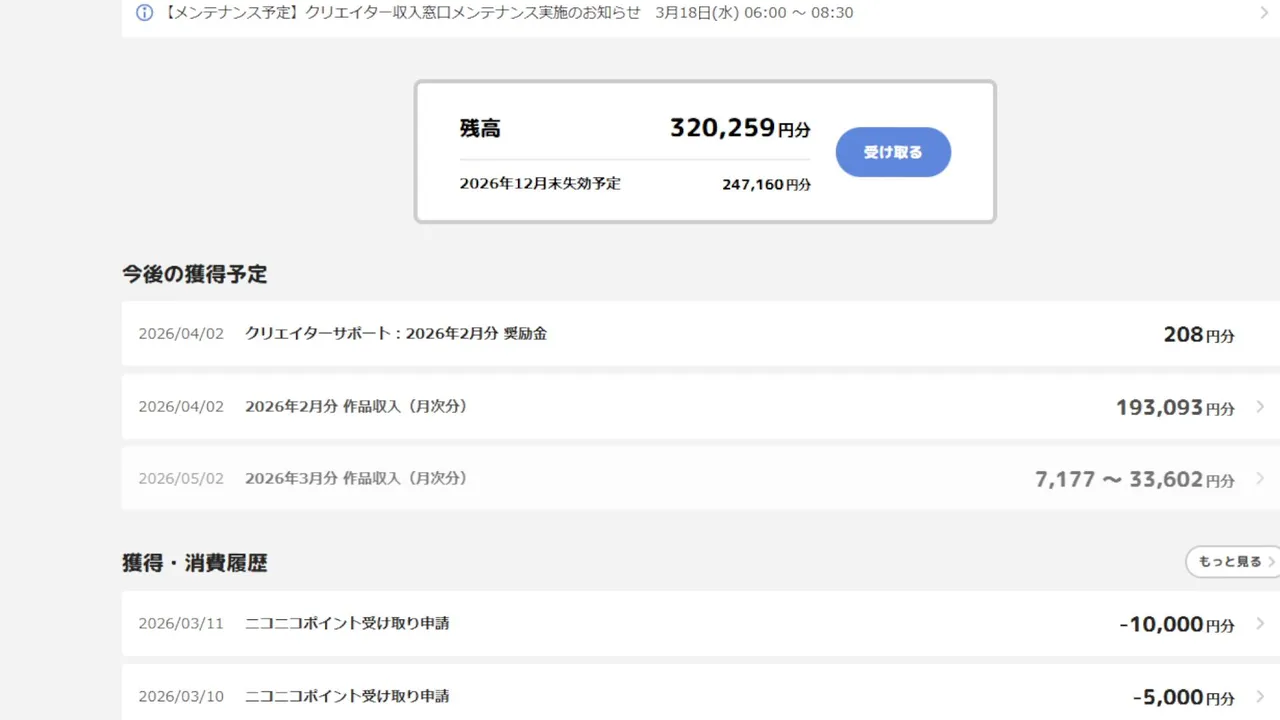The width and height of the screenshot is (1280, 720).
Task: Click the -10,000円分 amount
Action: [x=1177, y=625]
